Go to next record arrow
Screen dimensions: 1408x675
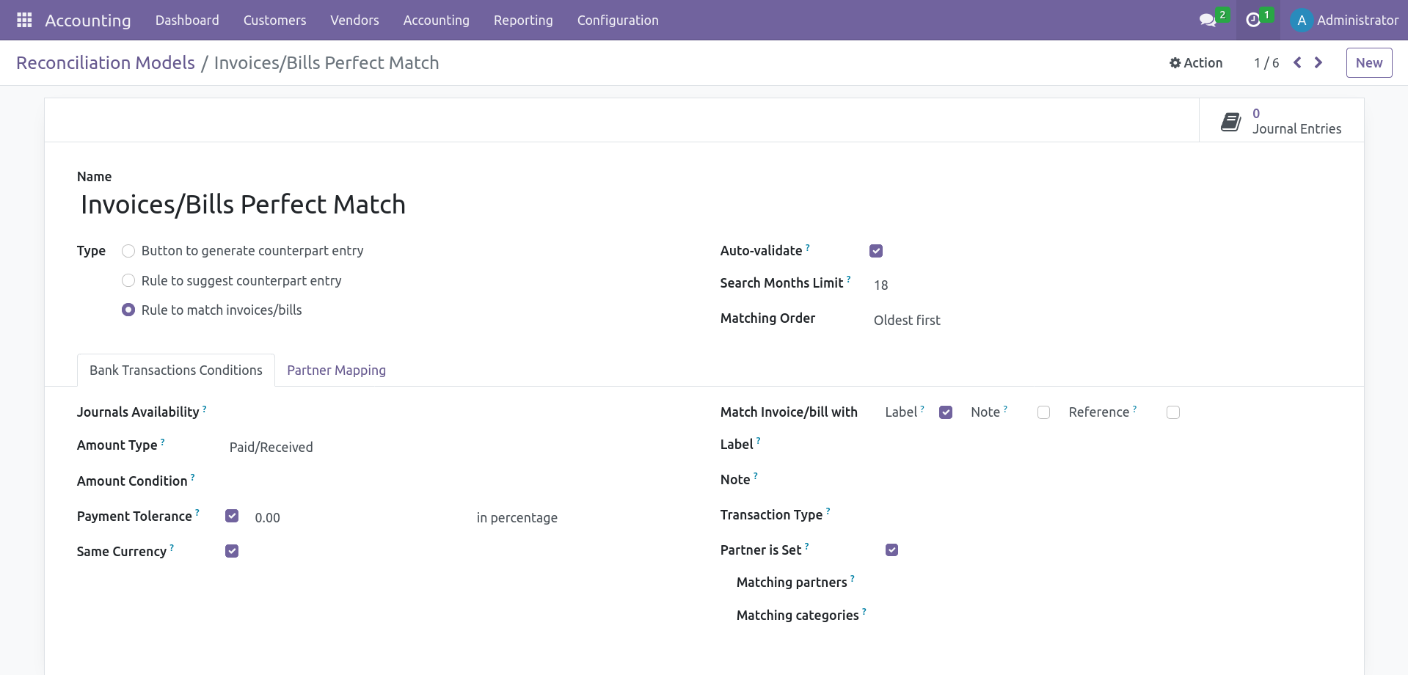(1319, 63)
